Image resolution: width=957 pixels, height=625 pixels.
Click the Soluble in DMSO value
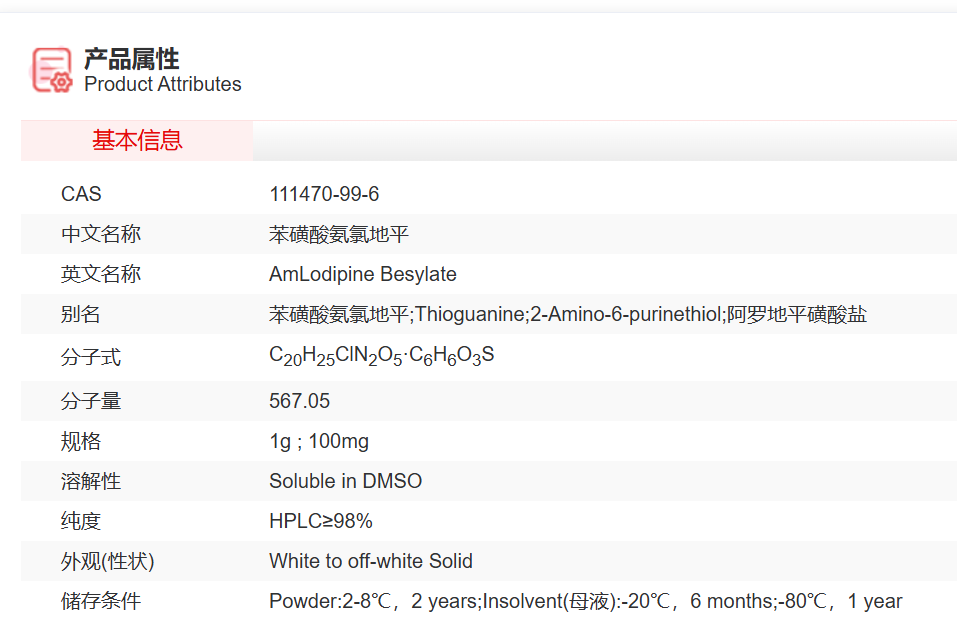[345, 481]
